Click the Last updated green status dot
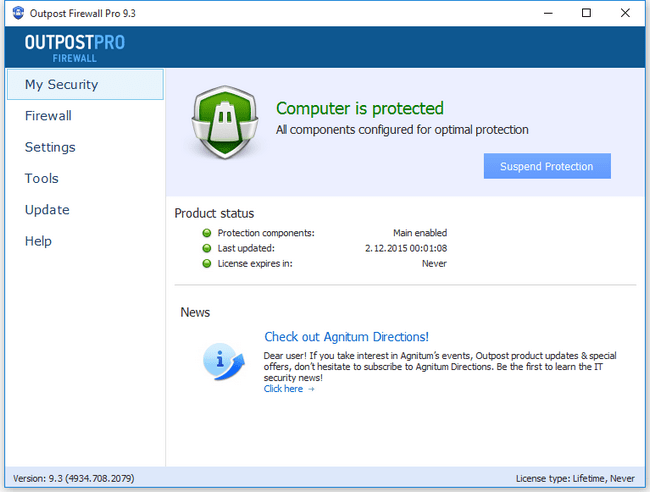This screenshot has height=492, width=650. click(x=206, y=248)
